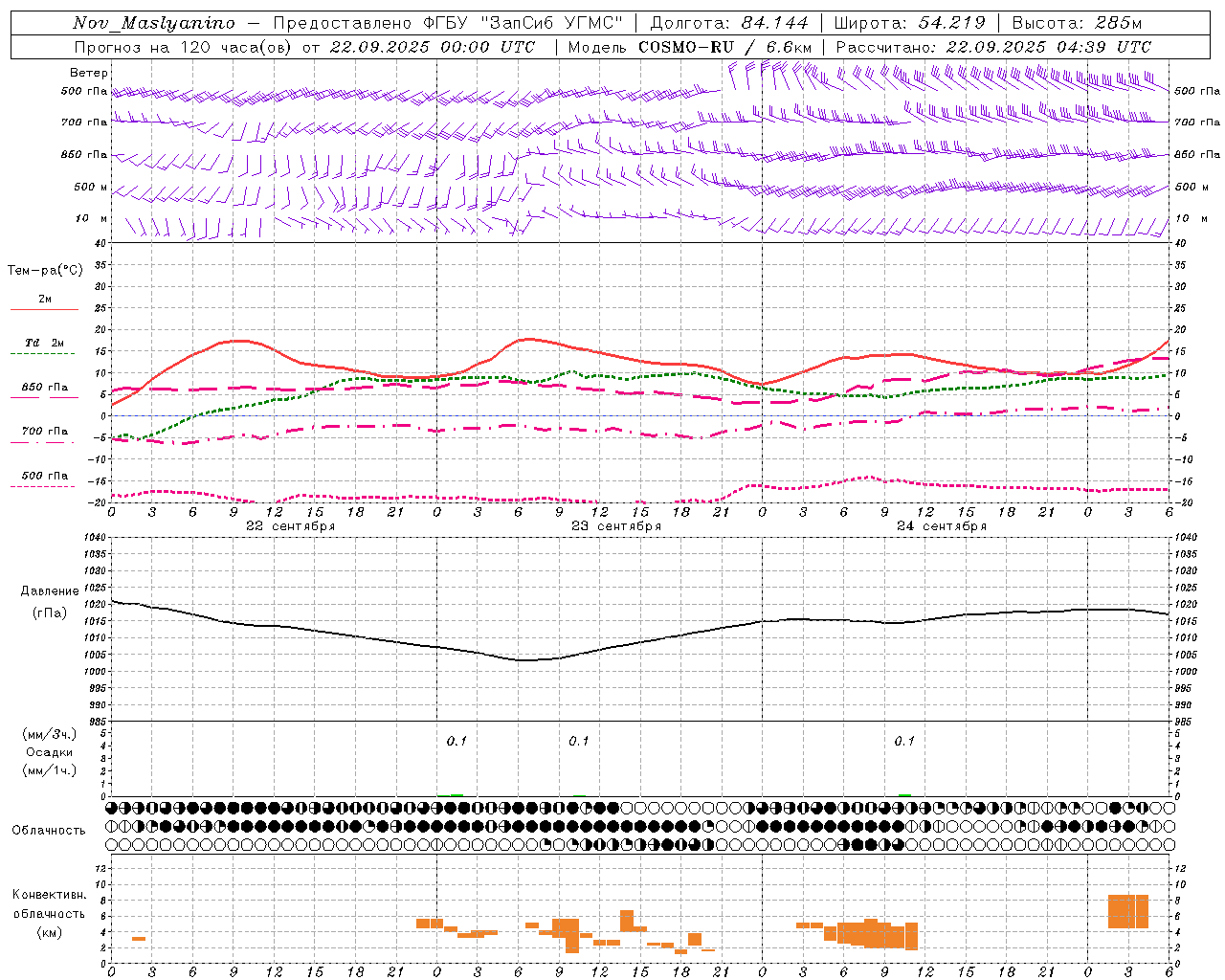
Task: Select the '(мм/1ч.)' precipitation unit label
Action: [50, 770]
